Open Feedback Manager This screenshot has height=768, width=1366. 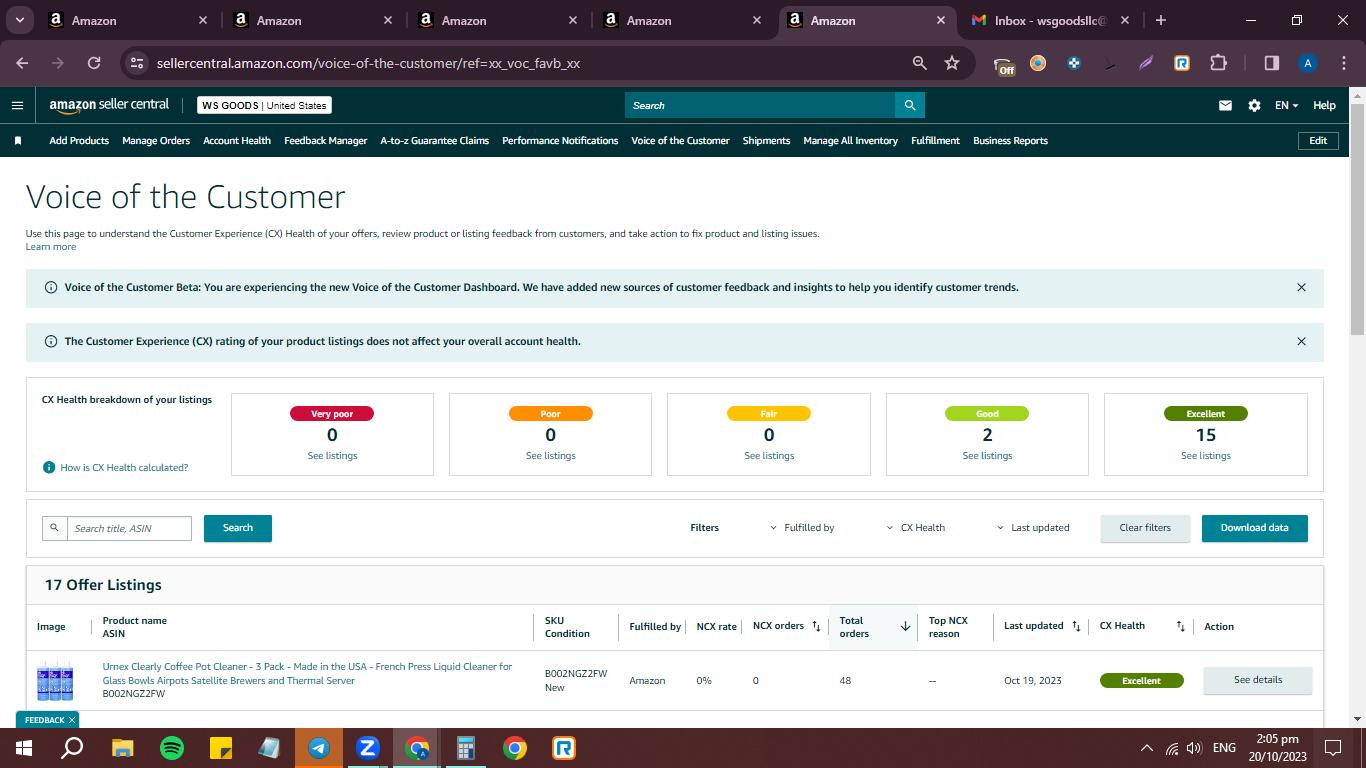tap(326, 141)
